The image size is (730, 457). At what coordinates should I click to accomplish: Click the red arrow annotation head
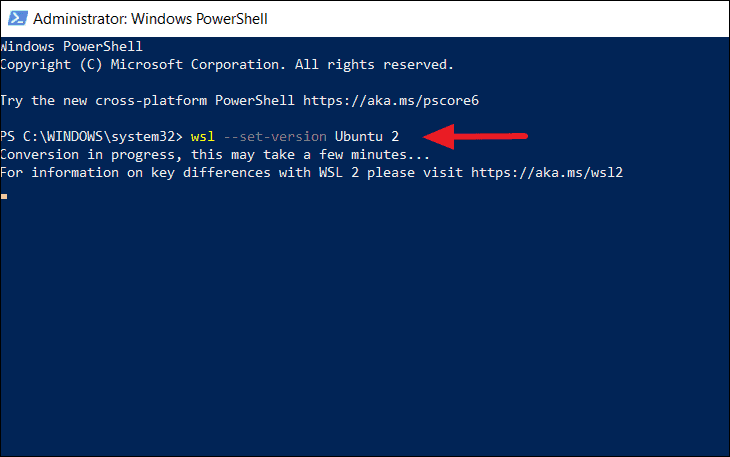439,136
